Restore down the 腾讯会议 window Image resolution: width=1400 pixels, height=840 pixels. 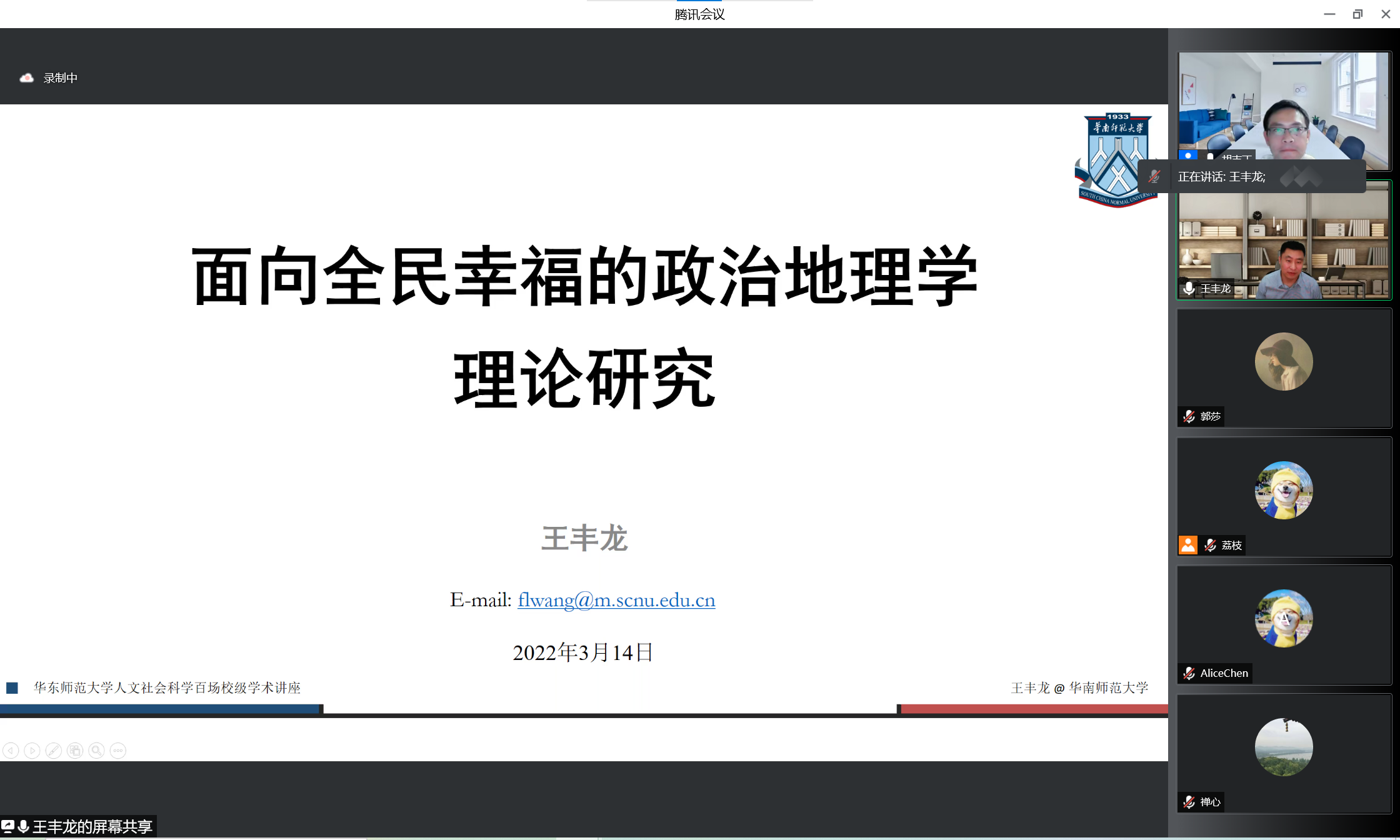tap(1357, 14)
